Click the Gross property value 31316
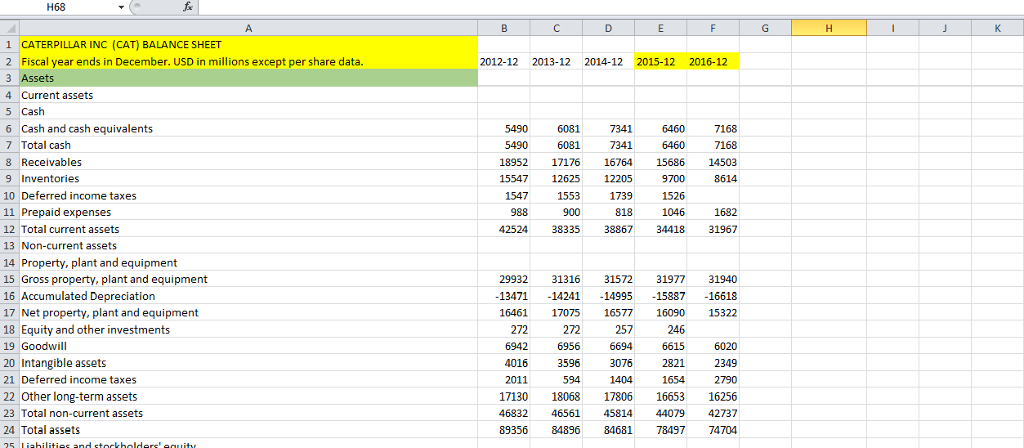1024x448 pixels. [x=568, y=279]
